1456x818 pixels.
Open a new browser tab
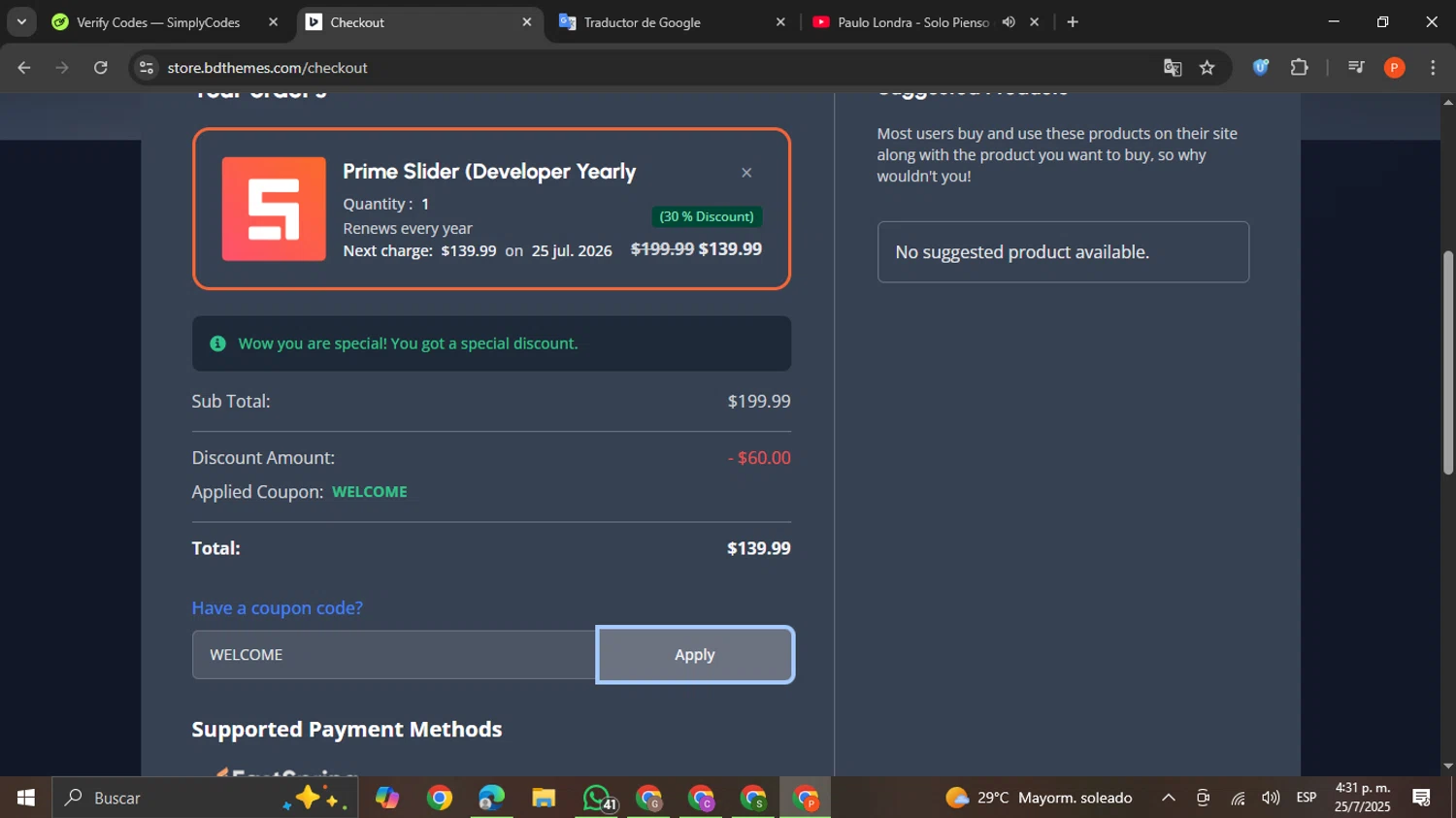(1073, 22)
